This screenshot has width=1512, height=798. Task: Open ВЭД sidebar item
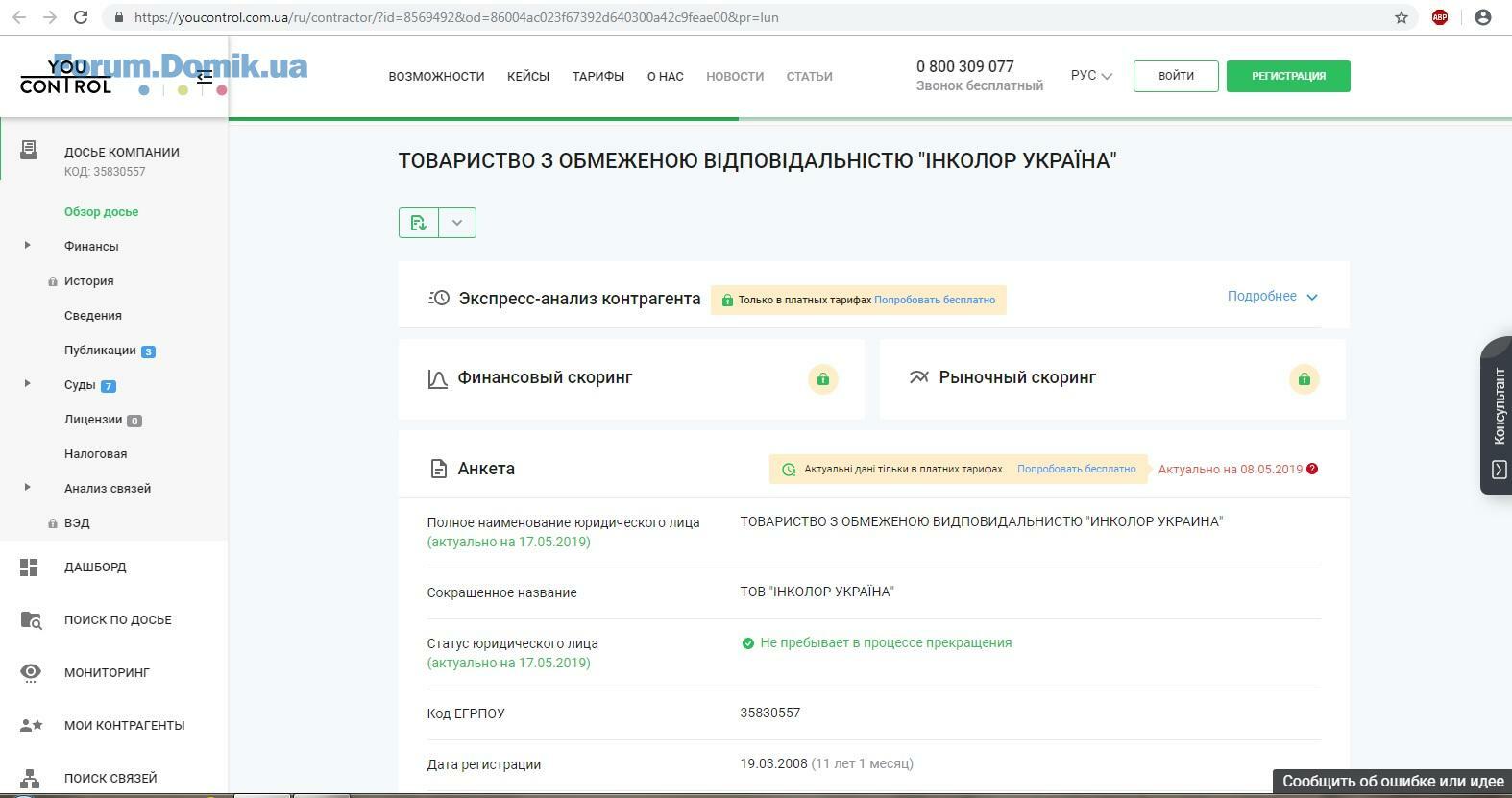click(77, 522)
